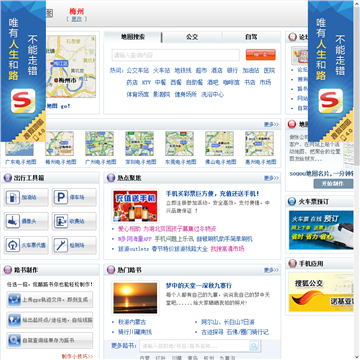The image size is (360, 360).
Task: Click the 路书制作 section header icon
Action: [8, 270]
